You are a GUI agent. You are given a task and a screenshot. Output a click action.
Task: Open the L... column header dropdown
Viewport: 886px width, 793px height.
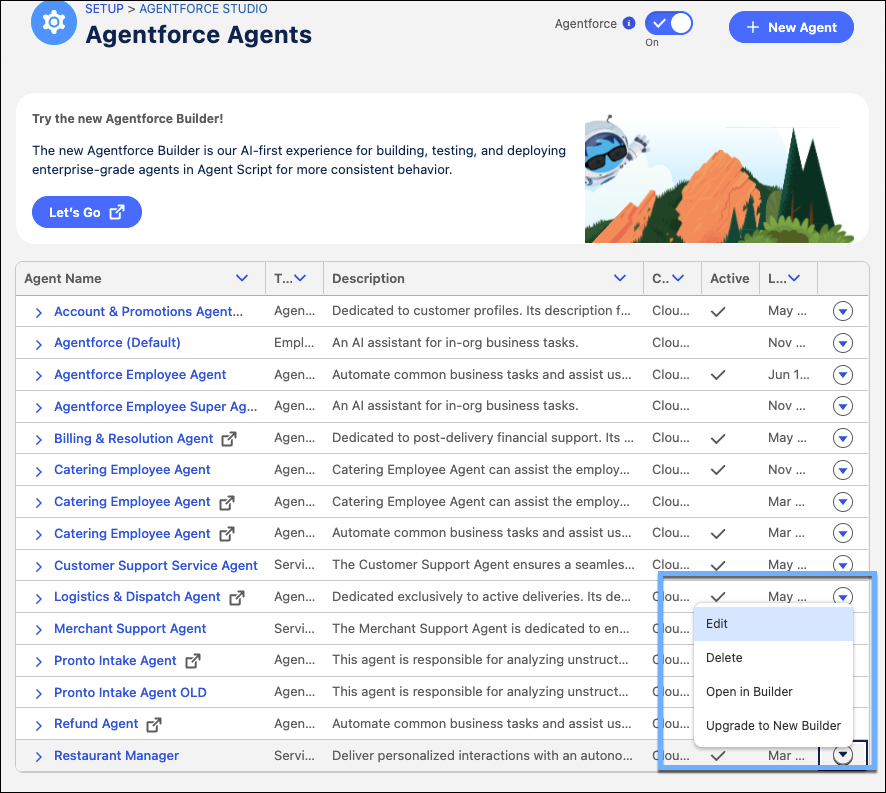pos(794,278)
